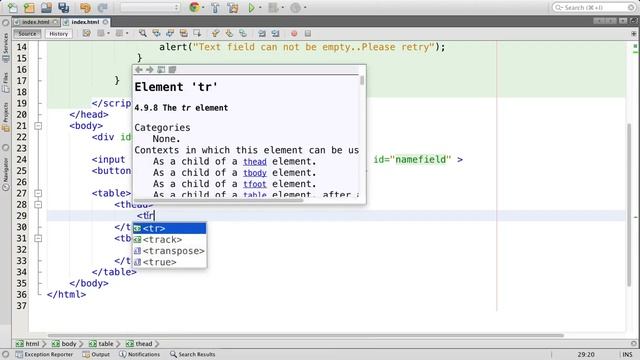Click the Chrome browser icon in toolbar
This screenshot has width=640, height=360.
195,7
